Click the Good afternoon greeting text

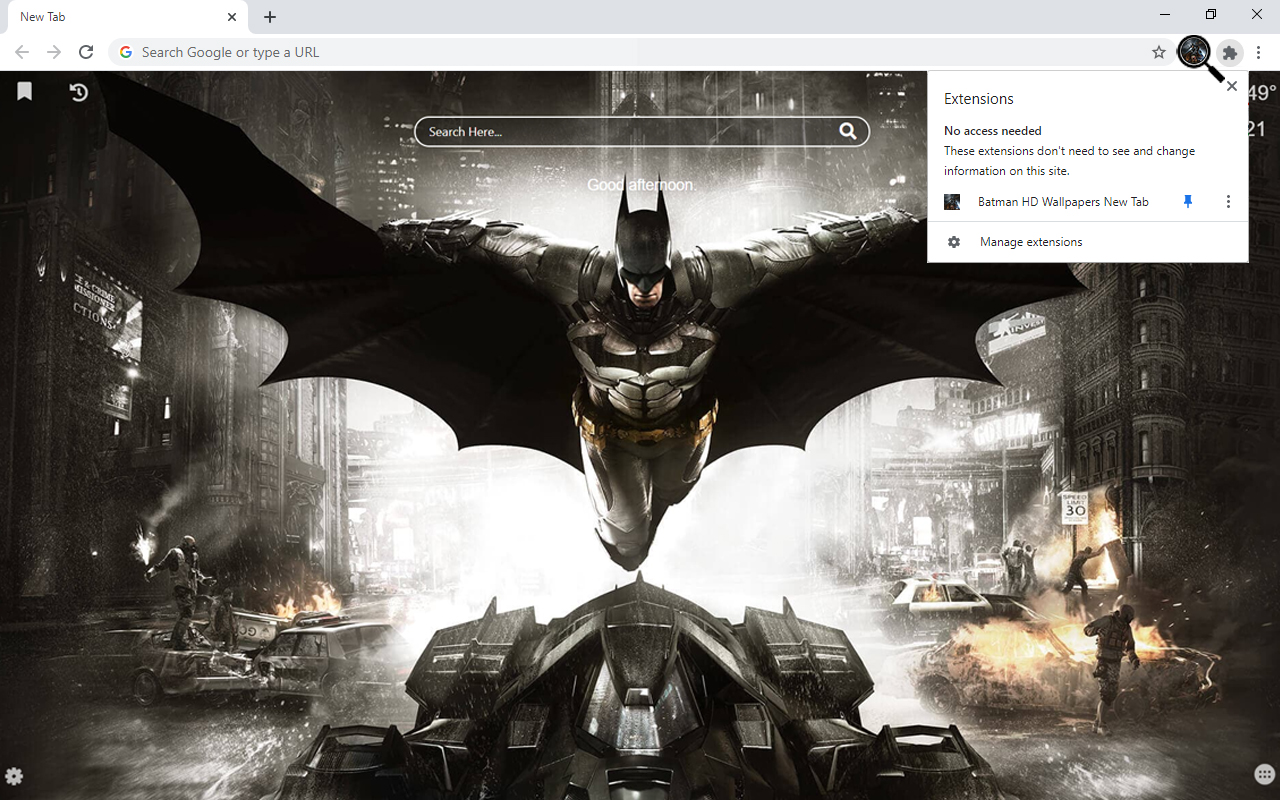pos(640,185)
